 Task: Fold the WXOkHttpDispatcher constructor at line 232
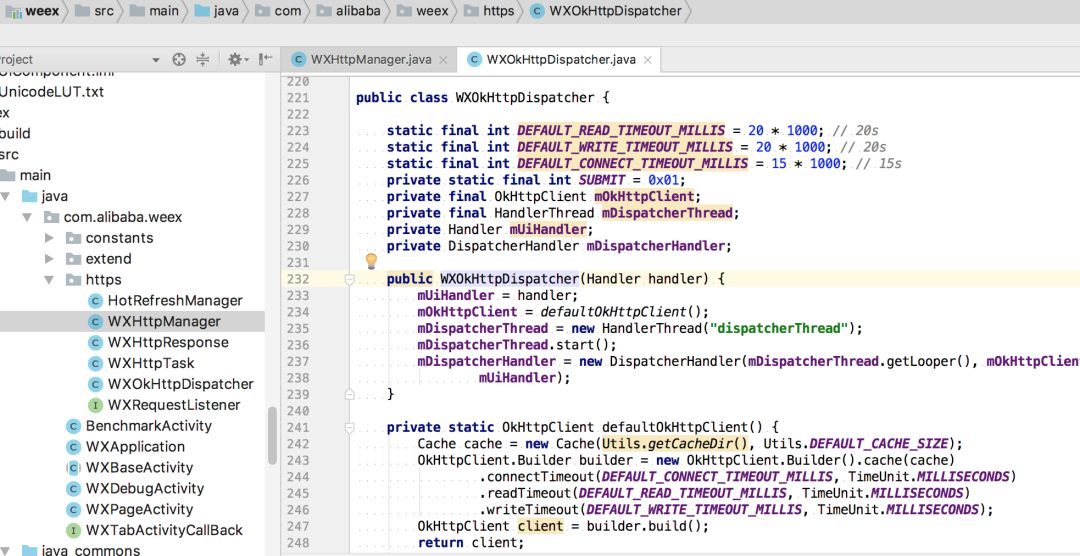click(x=349, y=279)
